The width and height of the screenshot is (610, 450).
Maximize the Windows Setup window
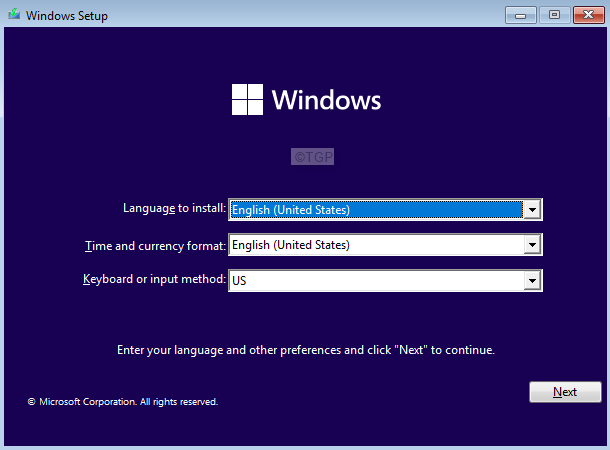554,15
